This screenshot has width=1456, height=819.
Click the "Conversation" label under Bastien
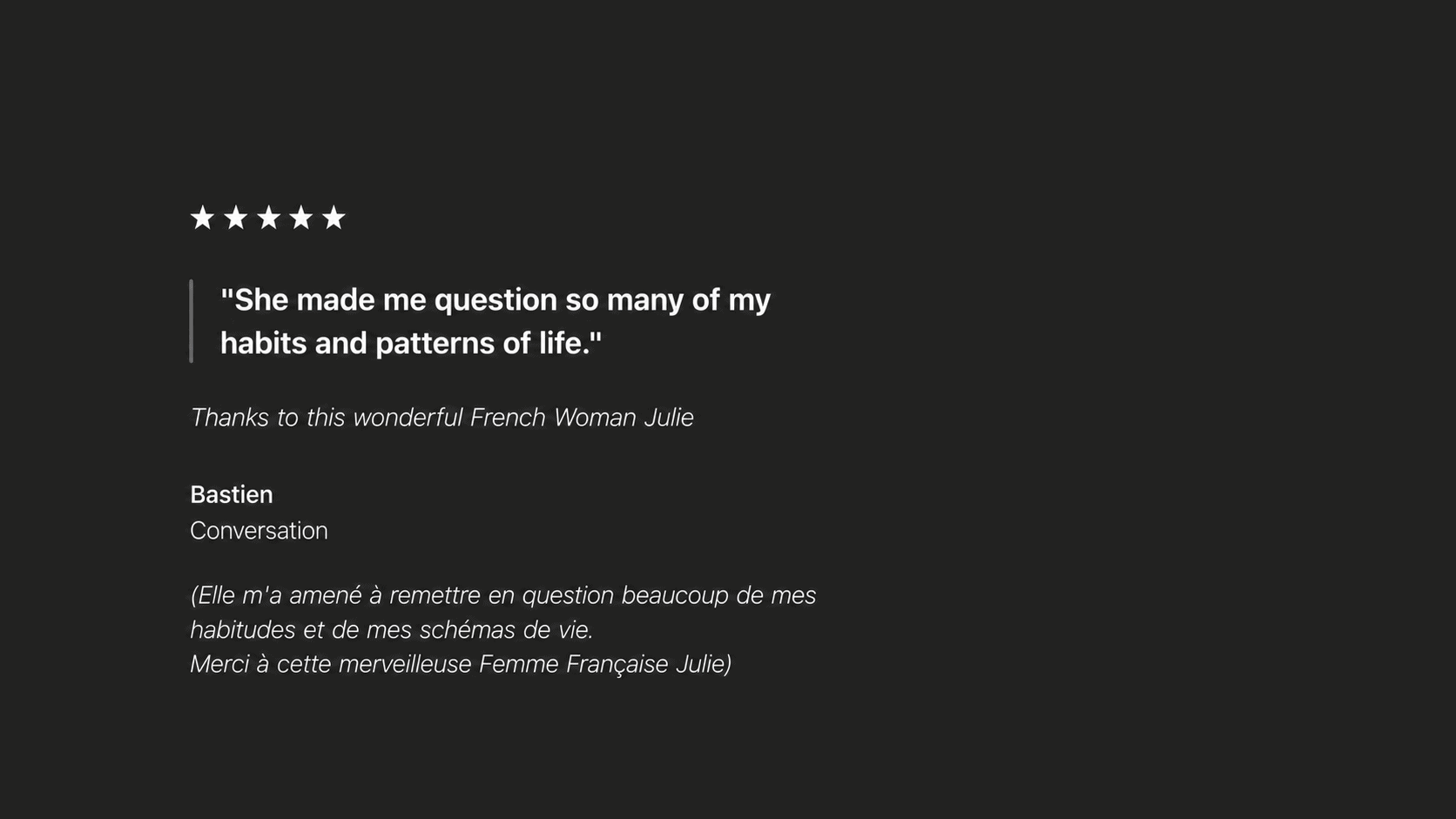[x=259, y=531]
